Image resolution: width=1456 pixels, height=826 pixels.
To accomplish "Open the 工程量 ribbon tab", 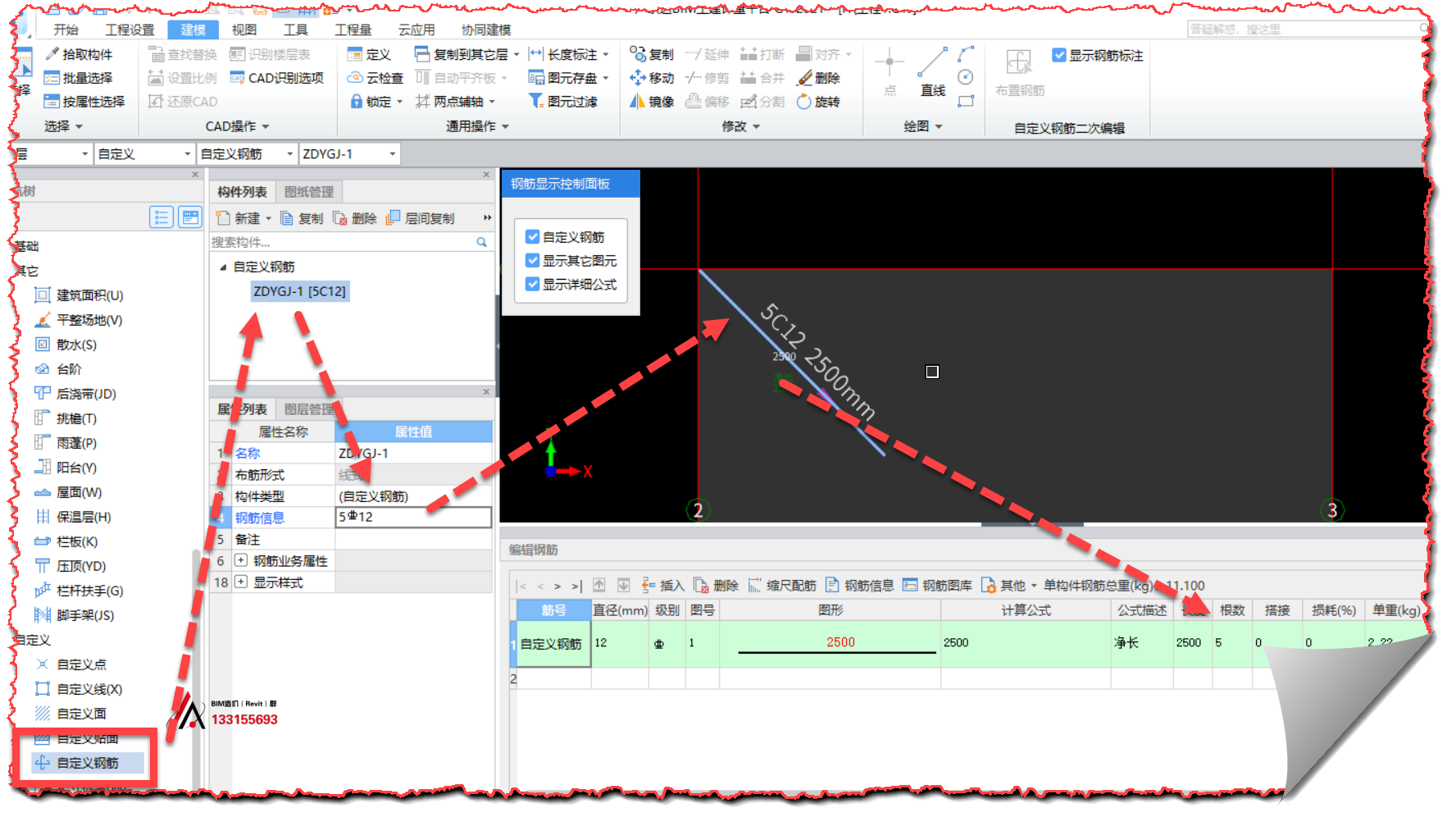I will click(x=353, y=30).
